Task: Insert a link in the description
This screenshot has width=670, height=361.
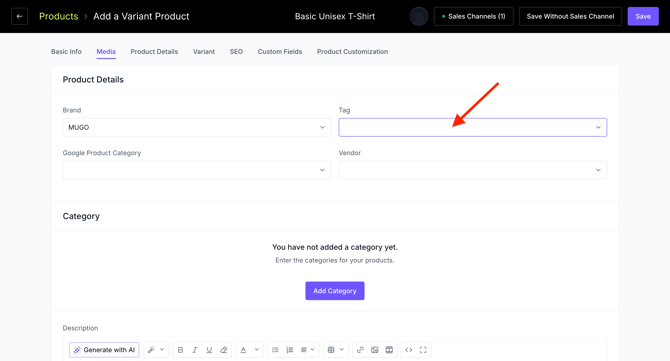Action: [x=360, y=350]
